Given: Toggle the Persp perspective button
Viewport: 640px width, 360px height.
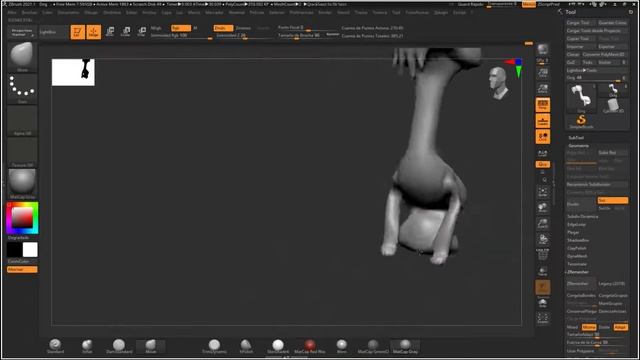Looking at the screenshot, I should [x=542, y=105].
